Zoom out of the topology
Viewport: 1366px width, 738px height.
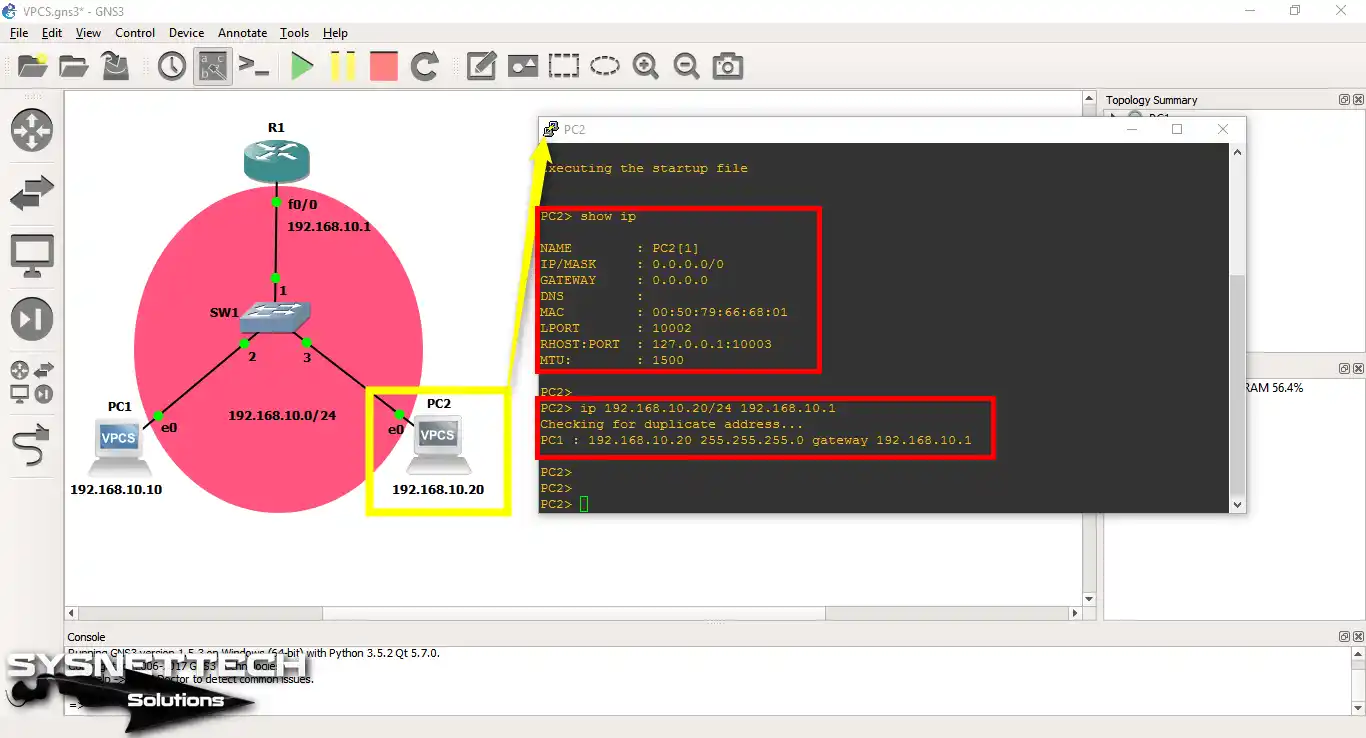(x=686, y=66)
